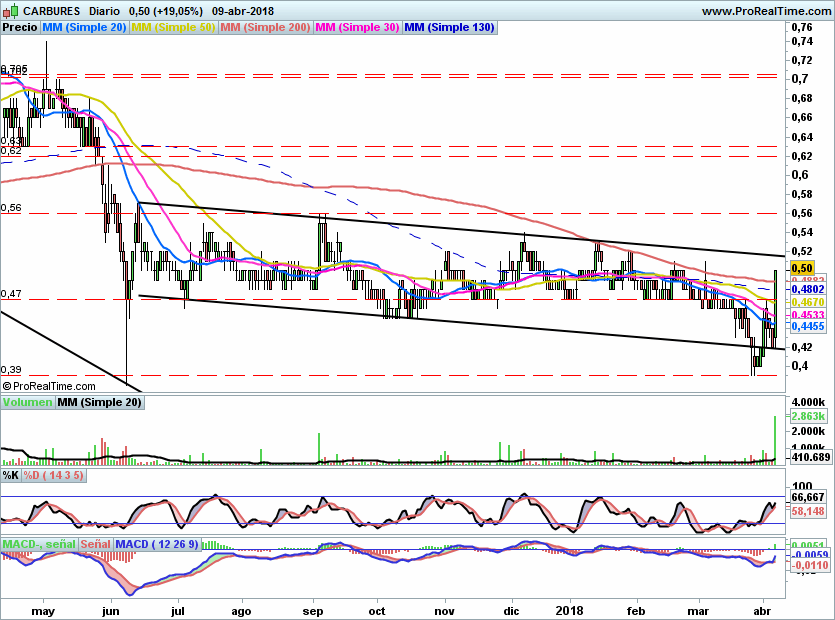
Task: Click the 2018 year marker on time axis
Action: click(x=569, y=610)
